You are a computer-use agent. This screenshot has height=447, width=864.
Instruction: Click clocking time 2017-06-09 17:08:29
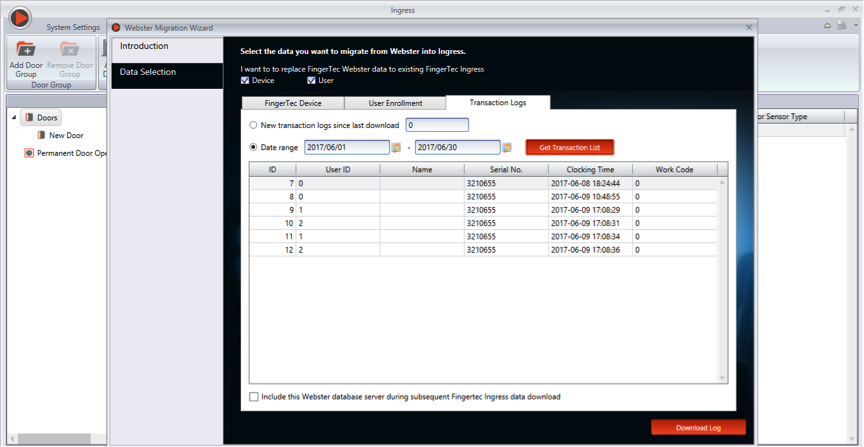pos(585,210)
